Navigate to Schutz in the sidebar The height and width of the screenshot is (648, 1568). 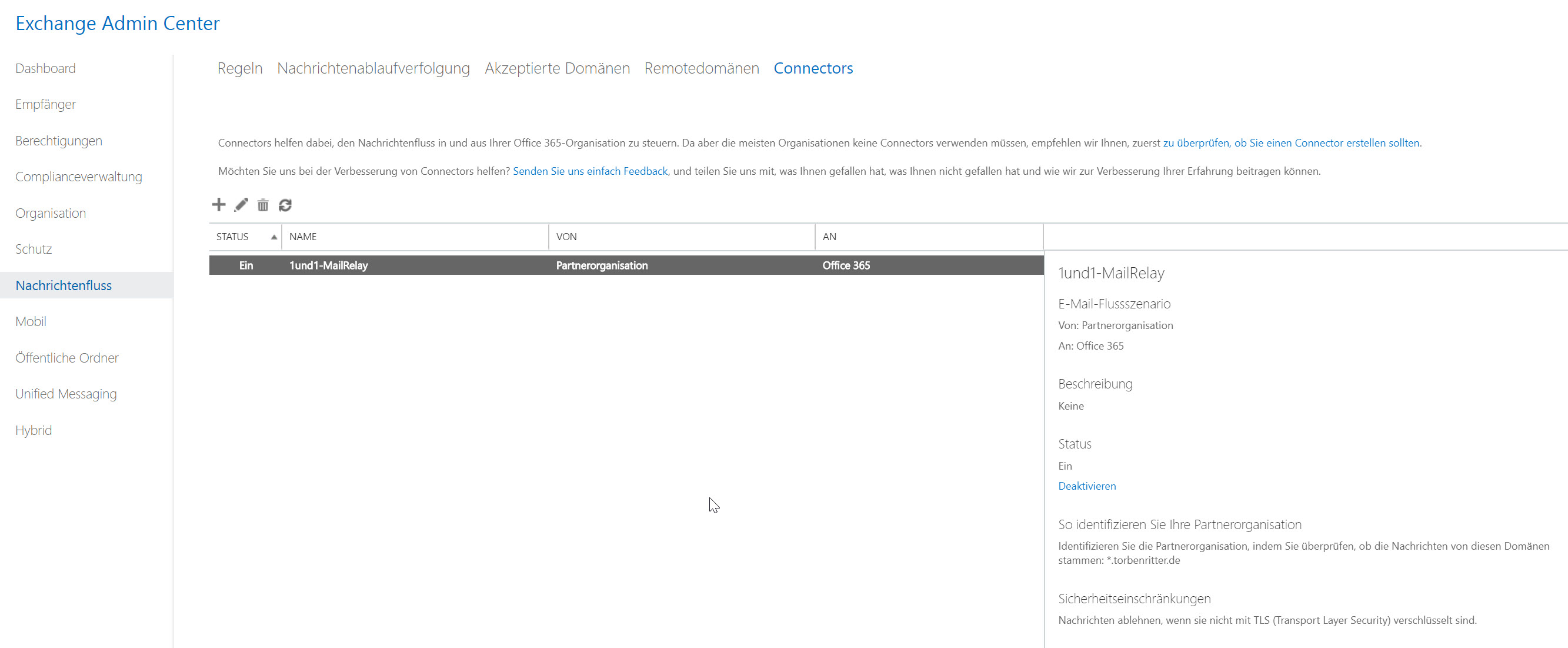click(34, 249)
